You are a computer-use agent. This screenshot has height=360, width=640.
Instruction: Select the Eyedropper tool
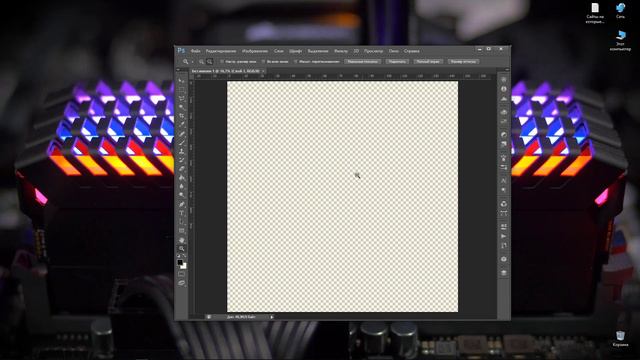click(x=182, y=125)
